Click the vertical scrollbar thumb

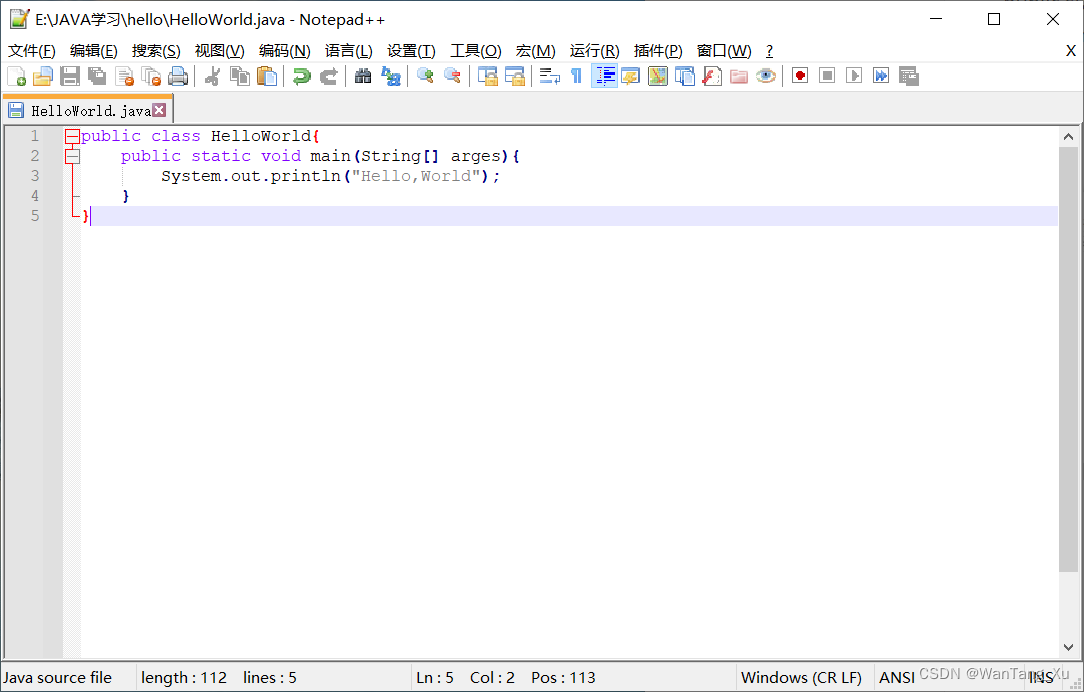[x=1068, y=359]
